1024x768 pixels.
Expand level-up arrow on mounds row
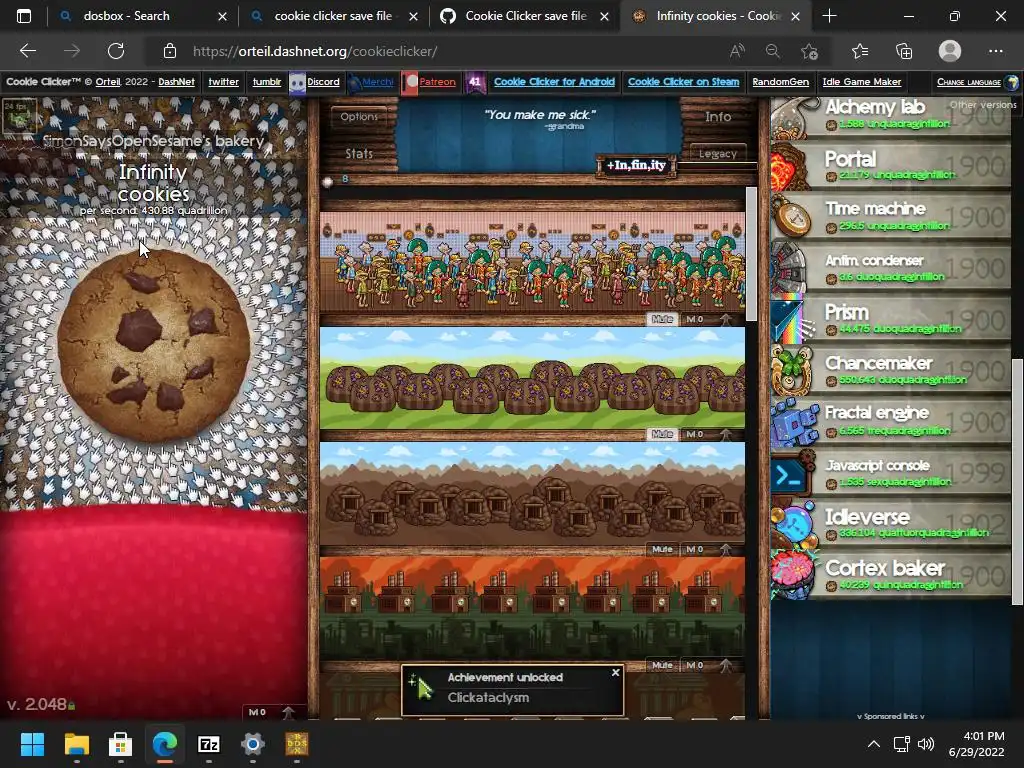click(x=726, y=434)
